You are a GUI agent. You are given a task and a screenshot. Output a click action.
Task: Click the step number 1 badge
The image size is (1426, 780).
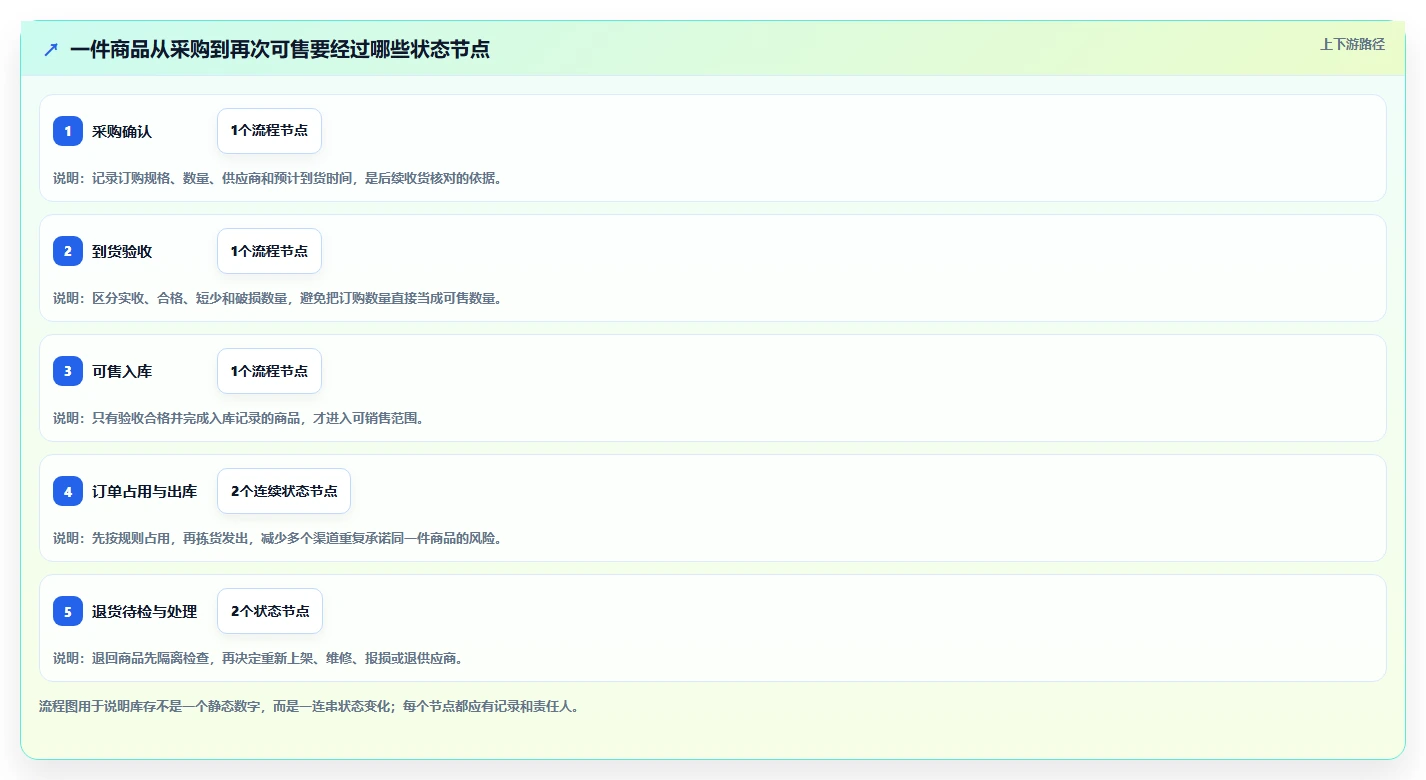pyautogui.click(x=68, y=131)
